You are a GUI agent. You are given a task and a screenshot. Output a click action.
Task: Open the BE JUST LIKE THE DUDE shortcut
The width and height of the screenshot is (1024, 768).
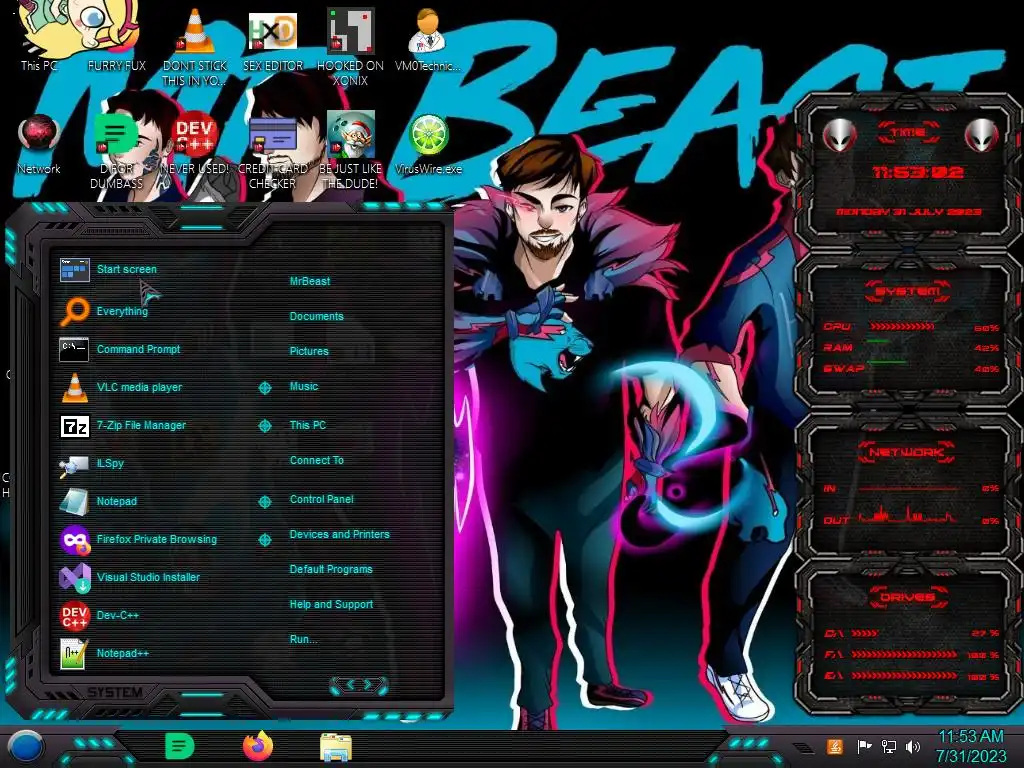click(351, 150)
